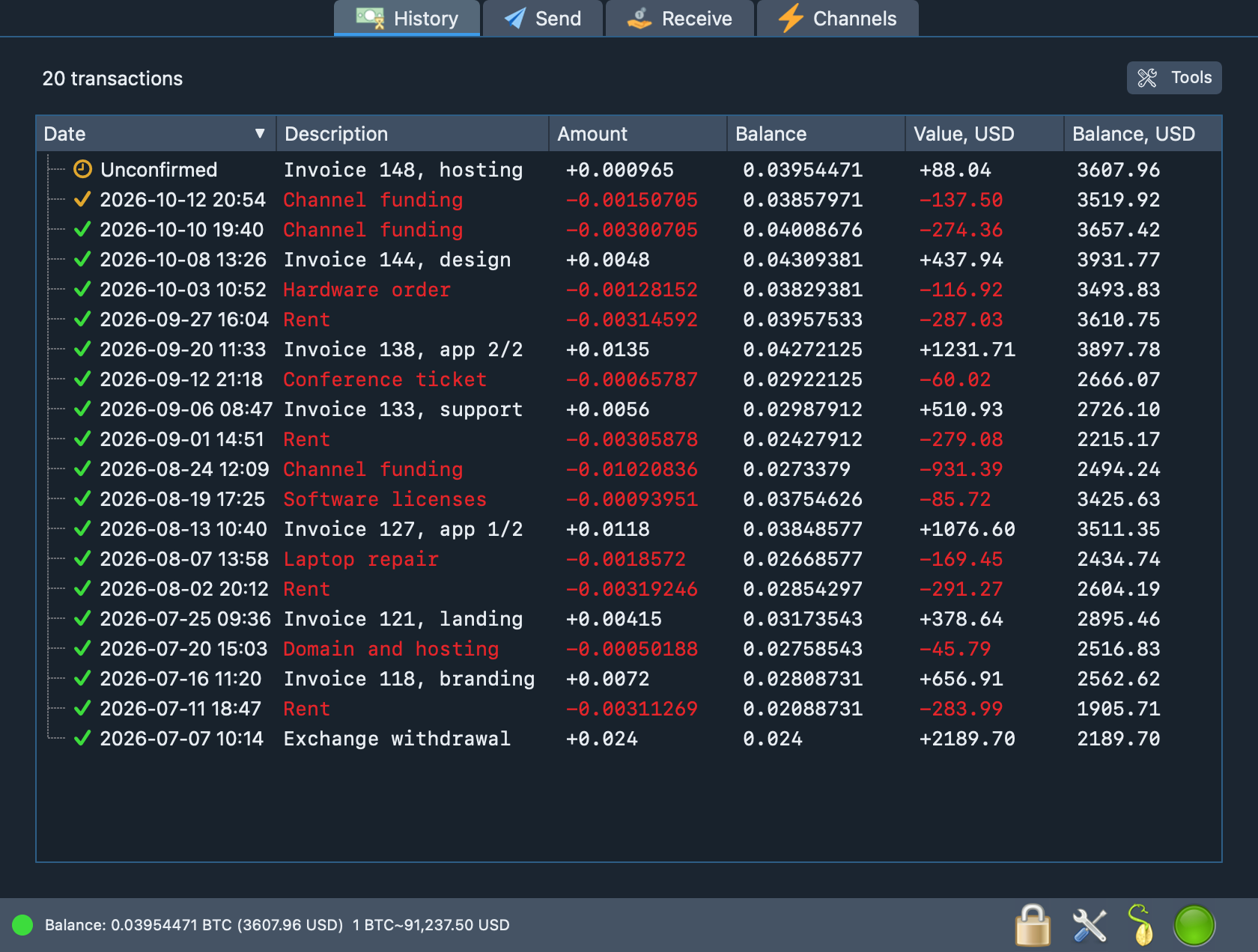Sort by Date column header
The height and width of the screenshot is (952, 1258).
pyautogui.click(x=156, y=134)
